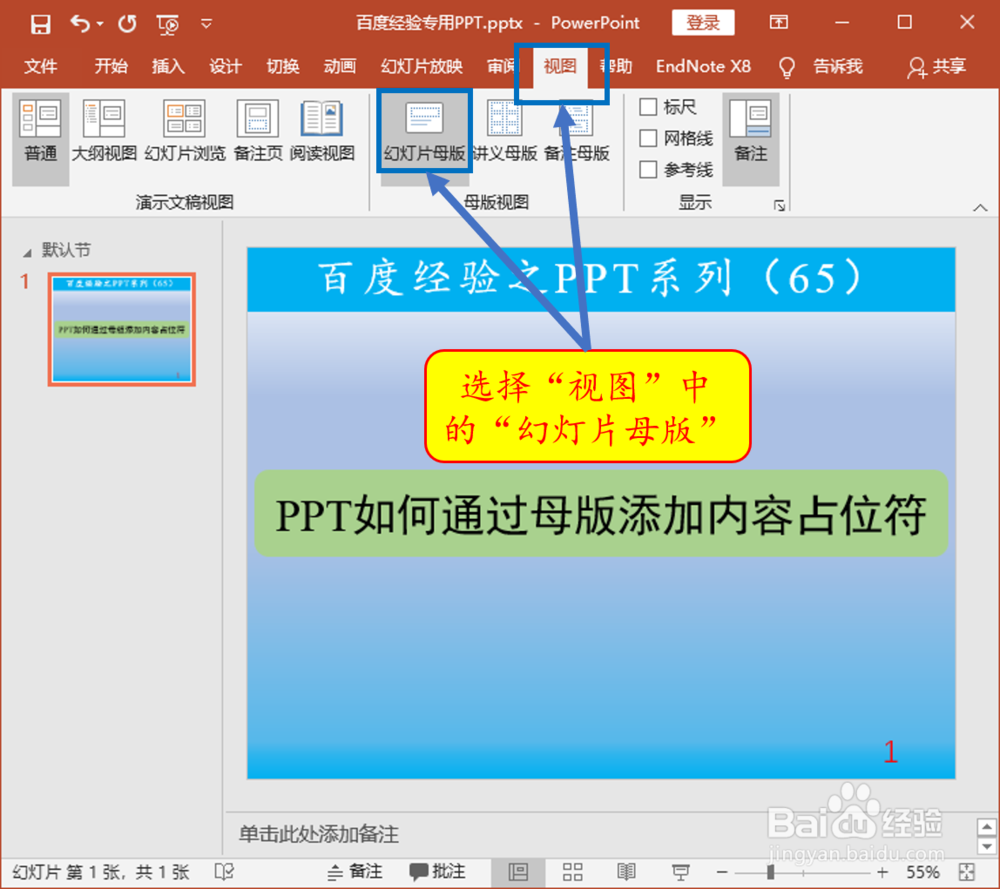This screenshot has height=889, width=1000.
Task: Open the EndNote X8 tab
Action: coord(703,66)
